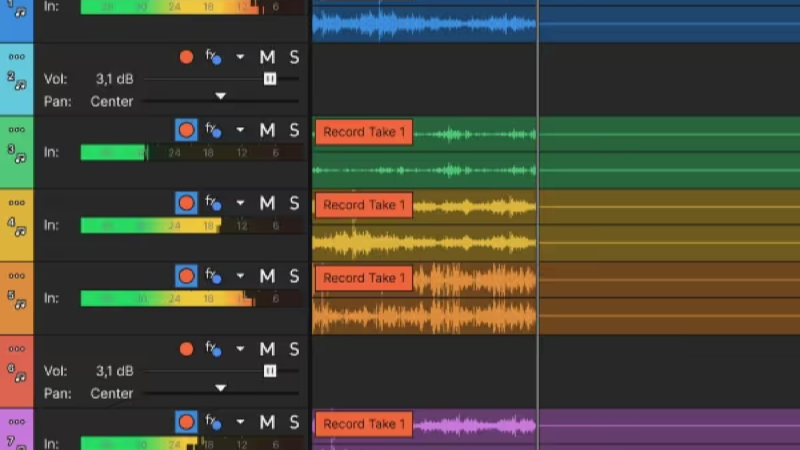Image resolution: width=800 pixels, height=450 pixels.
Task: Click the track 4 music note icon
Action: (x=20, y=231)
